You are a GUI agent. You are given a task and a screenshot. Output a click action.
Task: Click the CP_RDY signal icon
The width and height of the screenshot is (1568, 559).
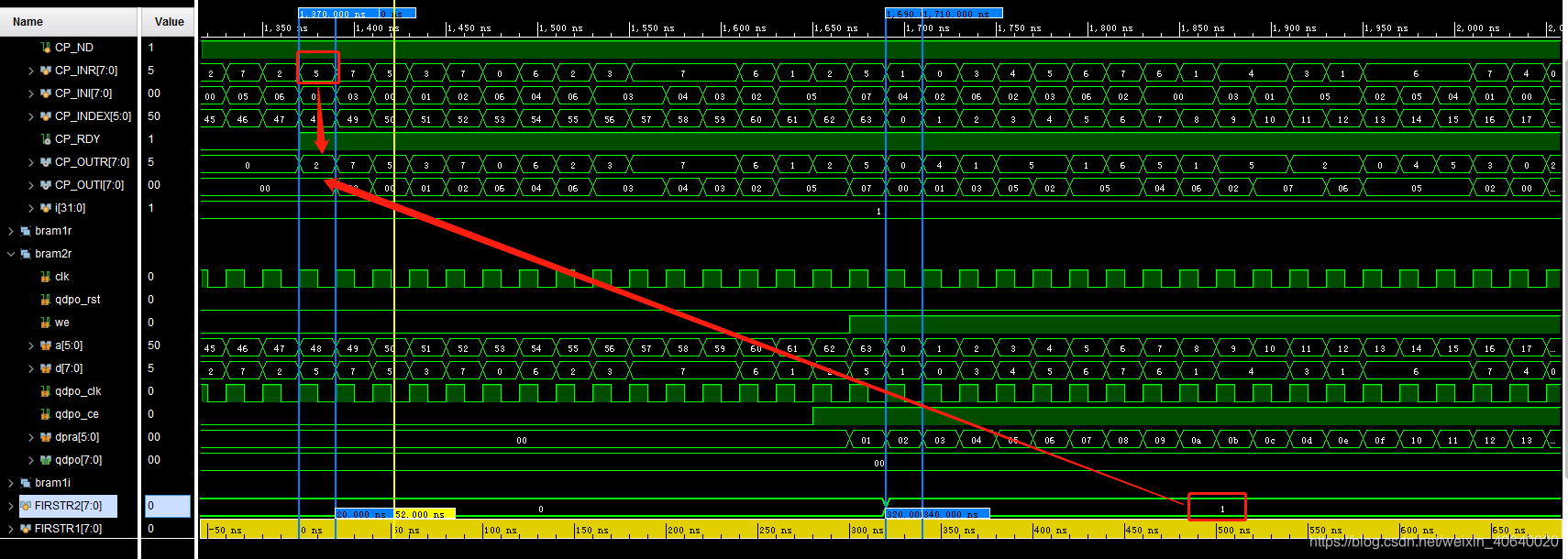tap(46, 139)
